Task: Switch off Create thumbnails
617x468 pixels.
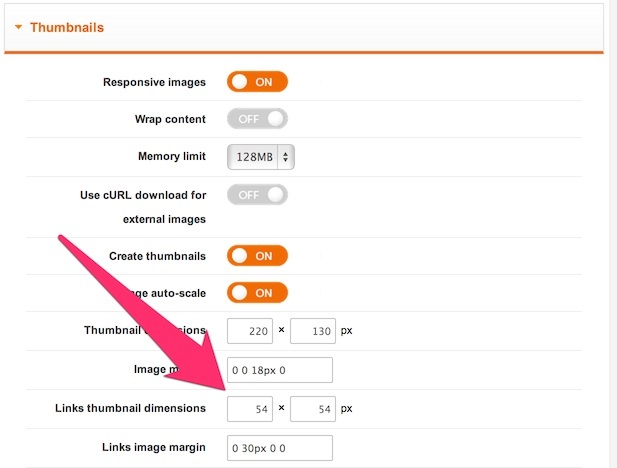Action: [257, 256]
